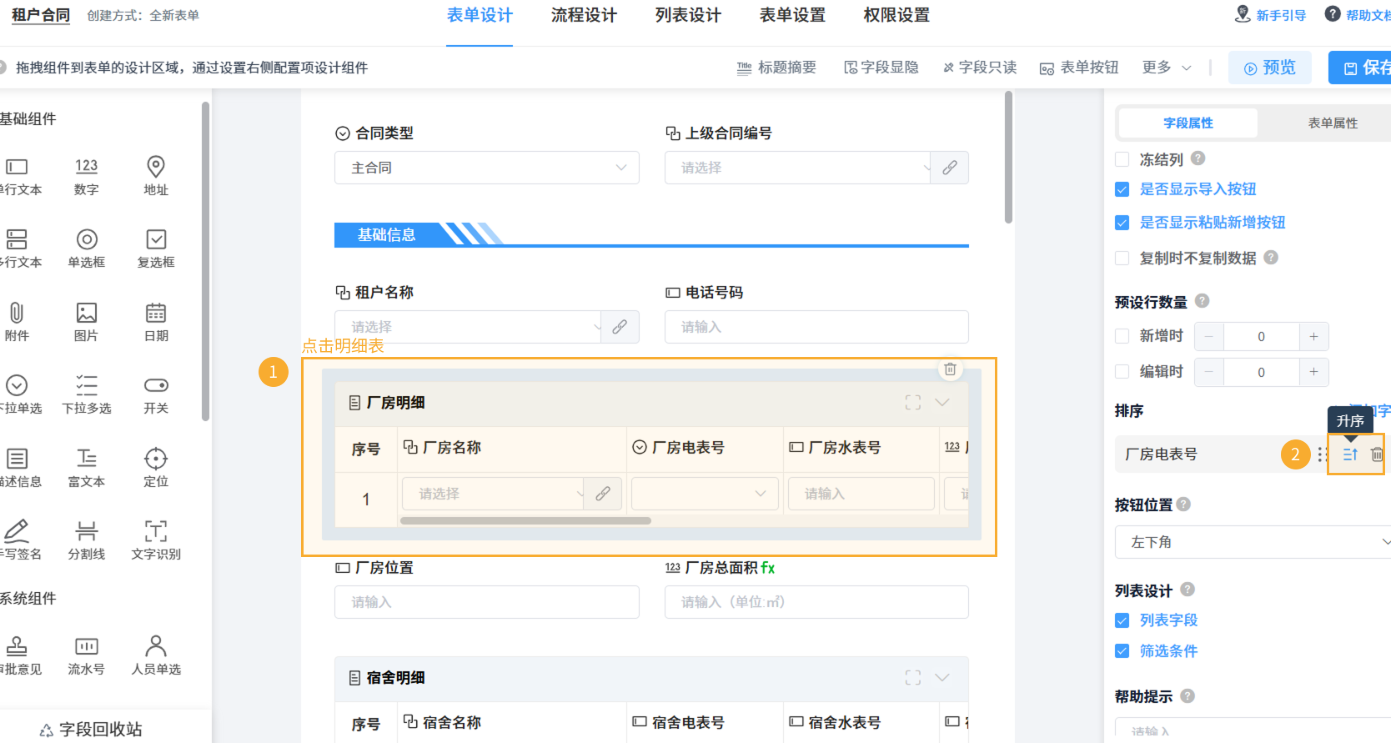Open the 上级合同编号 select box
Image resolution: width=1391 pixels, height=743 pixels.
click(798, 168)
